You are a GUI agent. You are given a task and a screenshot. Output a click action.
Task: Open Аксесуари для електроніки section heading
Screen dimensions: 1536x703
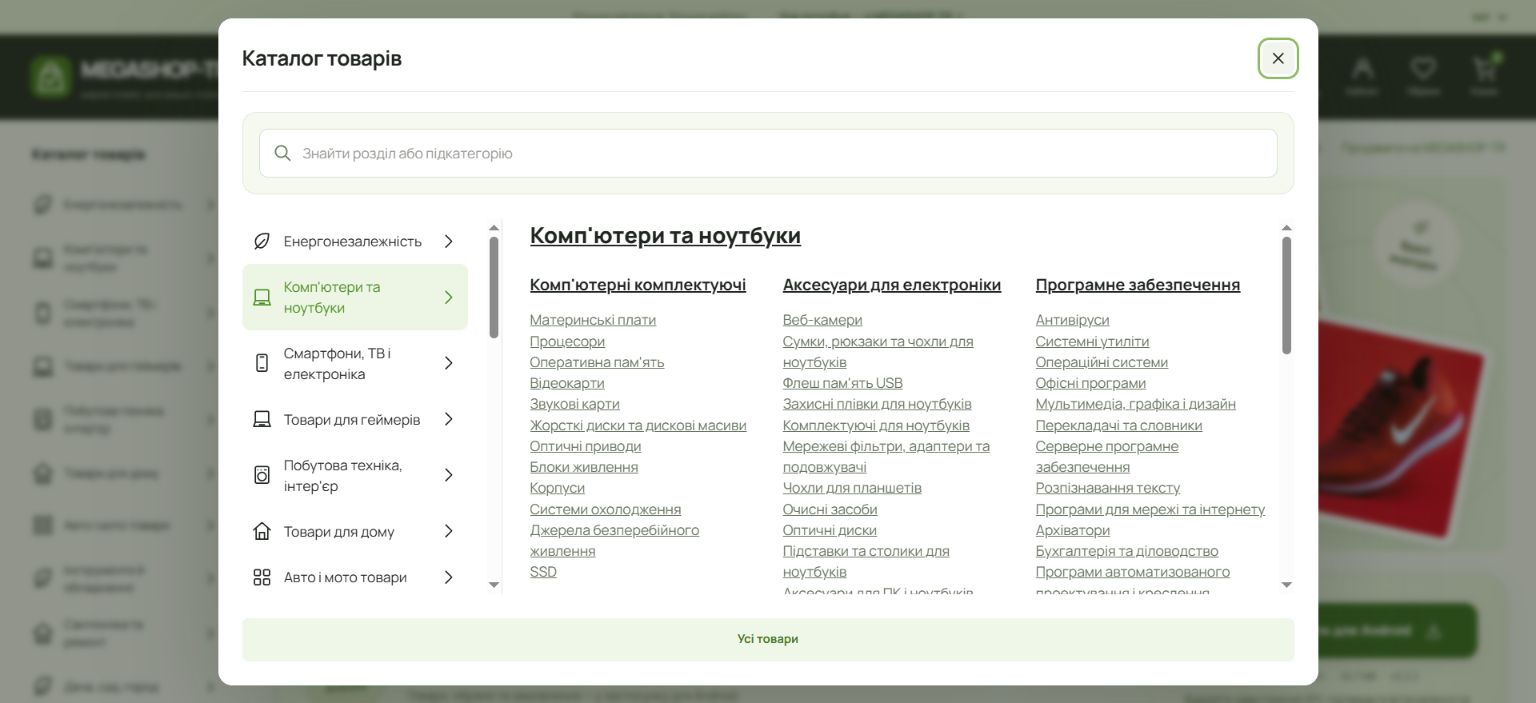(x=892, y=285)
